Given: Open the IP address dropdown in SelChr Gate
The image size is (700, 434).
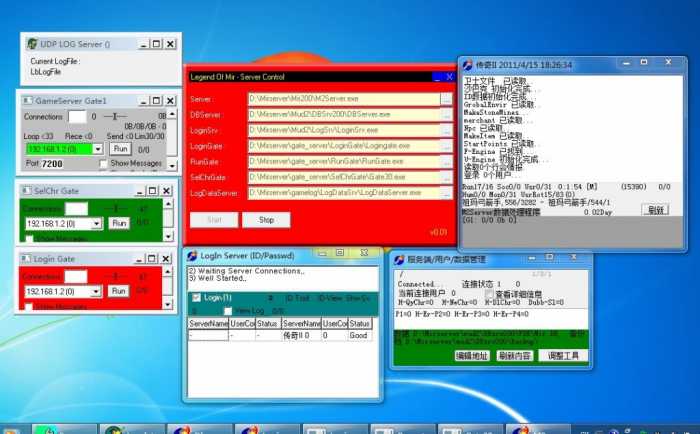Looking at the screenshot, I should tap(97, 224).
